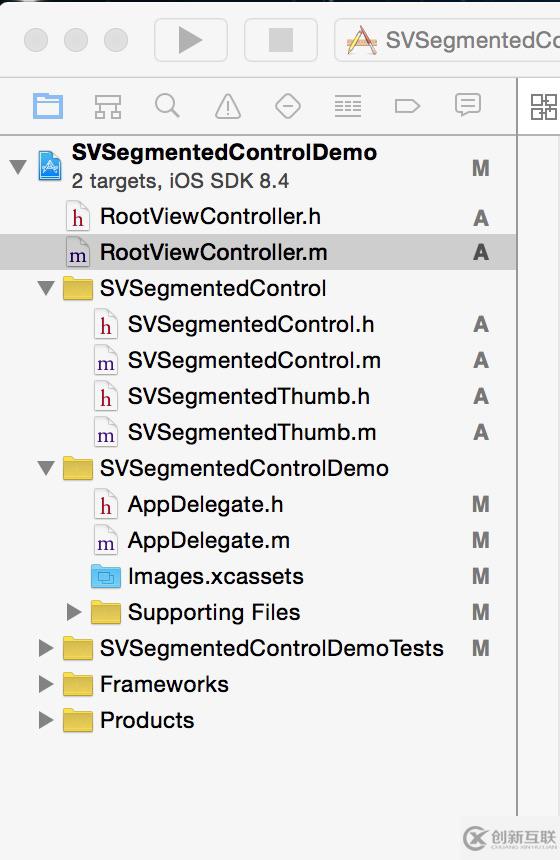Open the Breakpoint navigator icon
The width and height of the screenshot is (560, 860).
coord(407,106)
